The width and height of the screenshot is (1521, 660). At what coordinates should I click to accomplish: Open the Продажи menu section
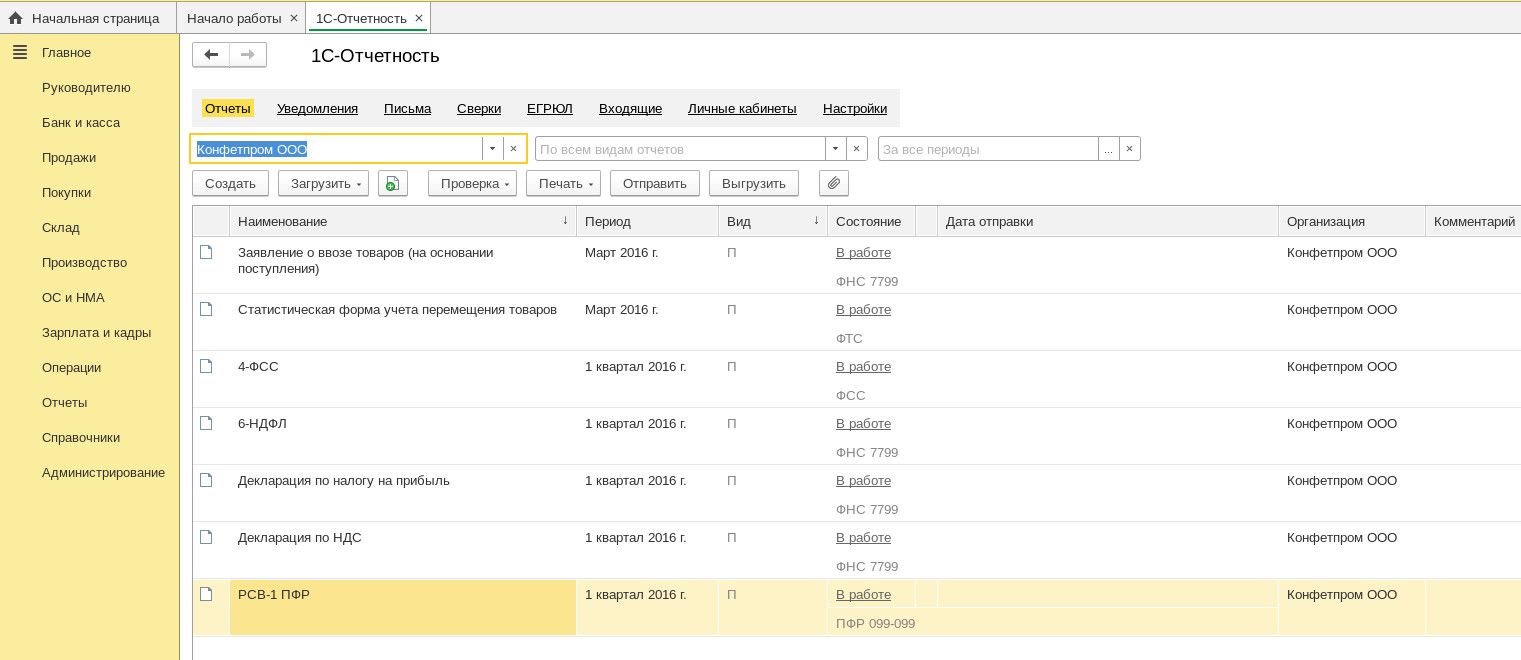69,157
